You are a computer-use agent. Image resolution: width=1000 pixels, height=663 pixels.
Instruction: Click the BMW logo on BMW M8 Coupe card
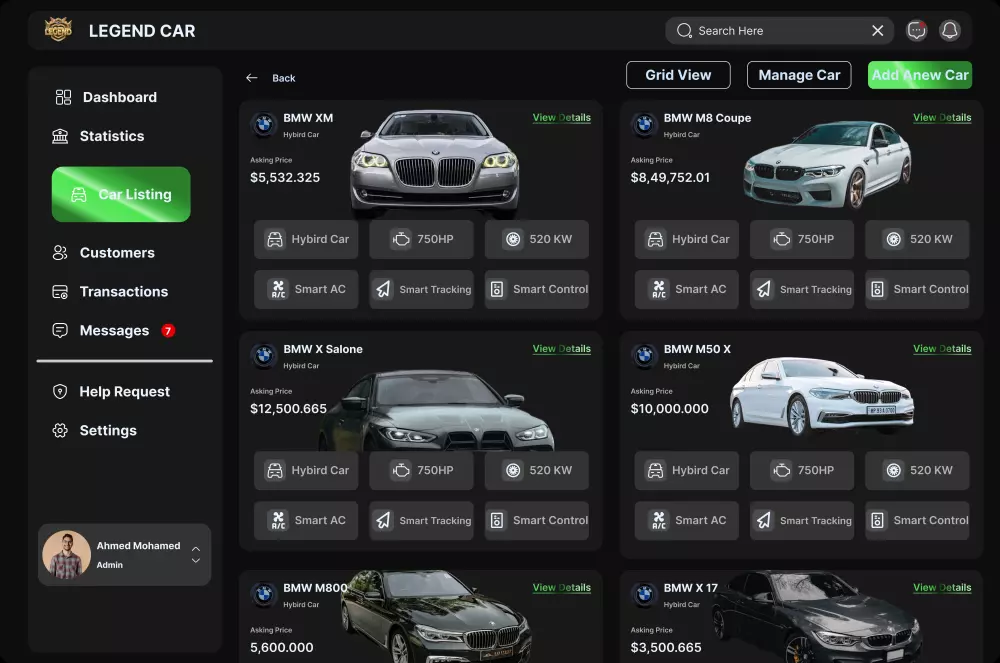coord(644,125)
